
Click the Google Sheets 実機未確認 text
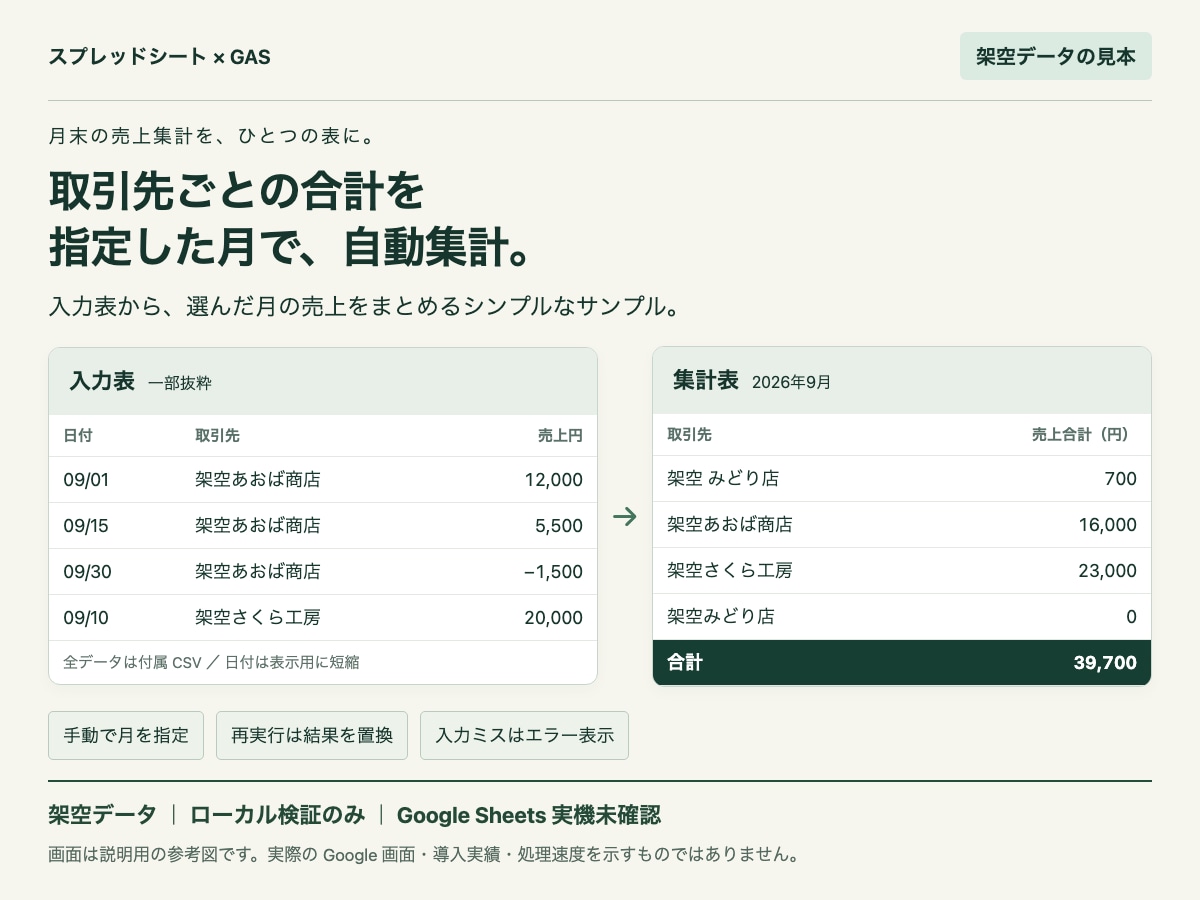[x=529, y=815]
